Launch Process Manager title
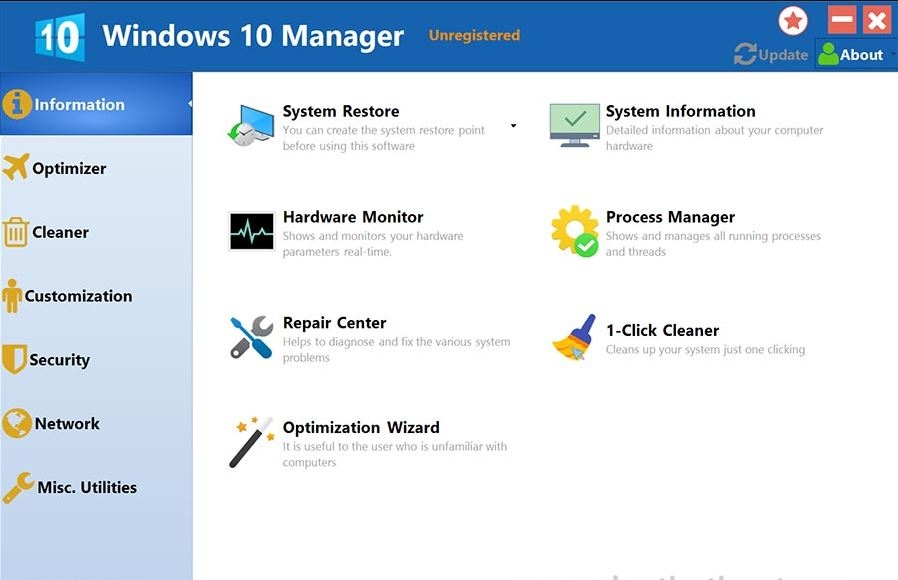This screenshot has height=580, width=898. (x=670, y=218)
